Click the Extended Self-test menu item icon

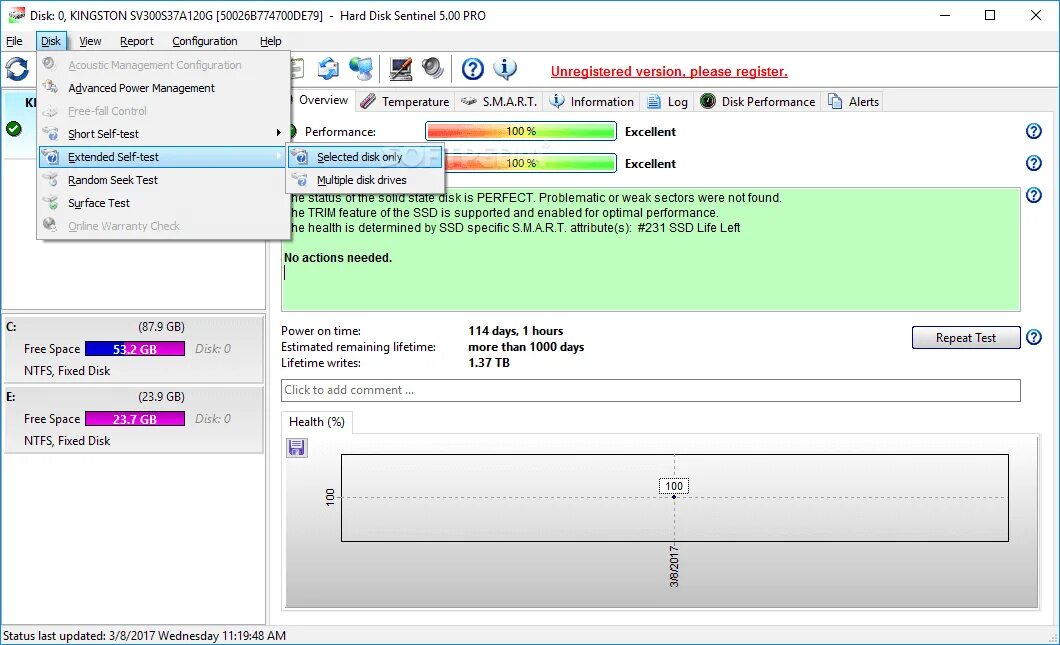coord(50,157)
